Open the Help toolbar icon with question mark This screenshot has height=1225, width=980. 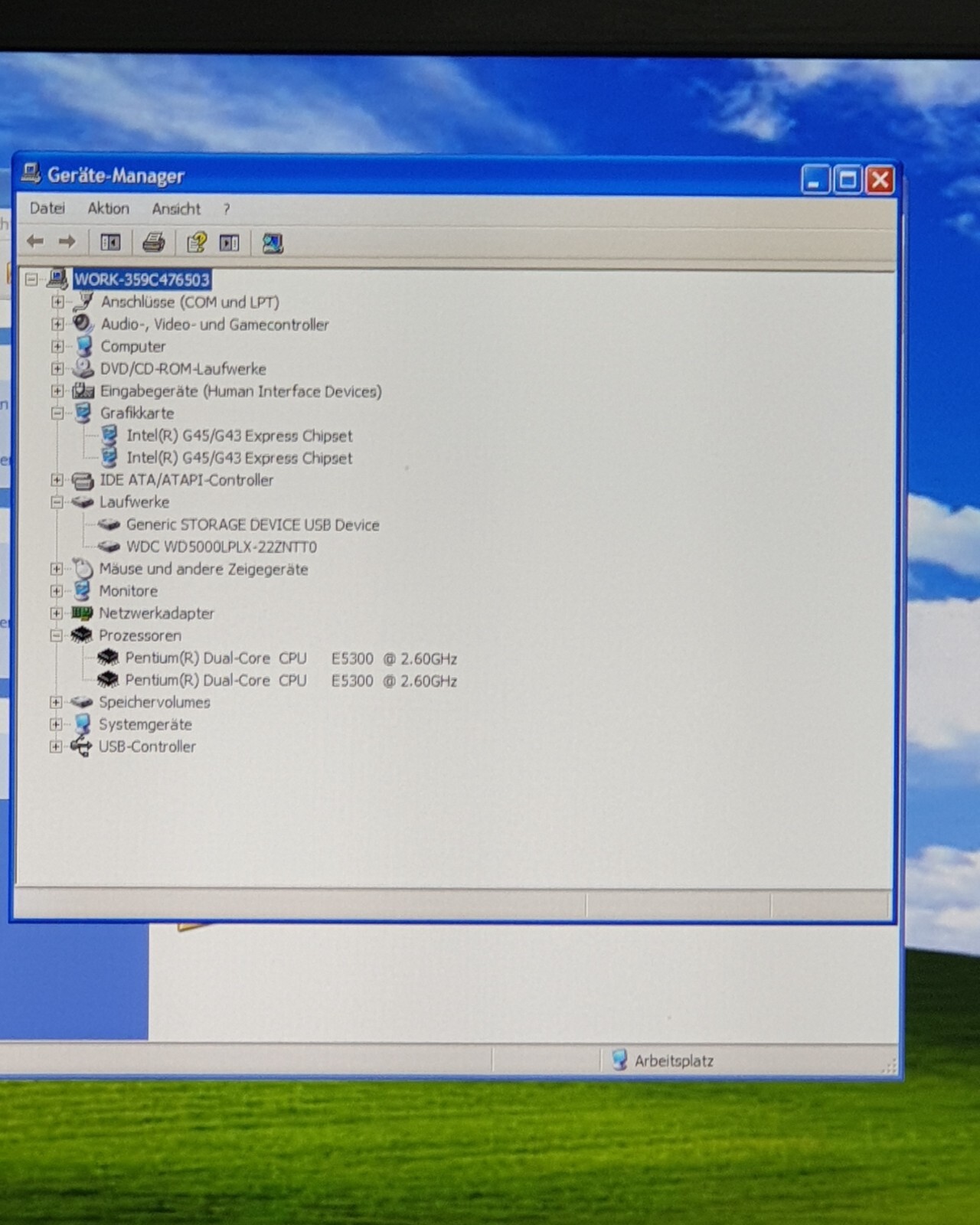[x=197, y=243]
